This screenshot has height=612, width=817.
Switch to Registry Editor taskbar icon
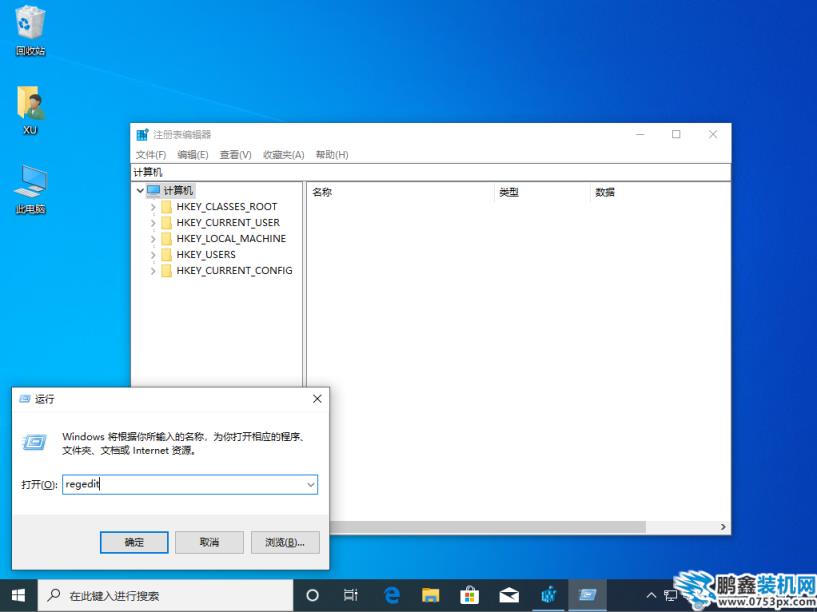[548, 595]
